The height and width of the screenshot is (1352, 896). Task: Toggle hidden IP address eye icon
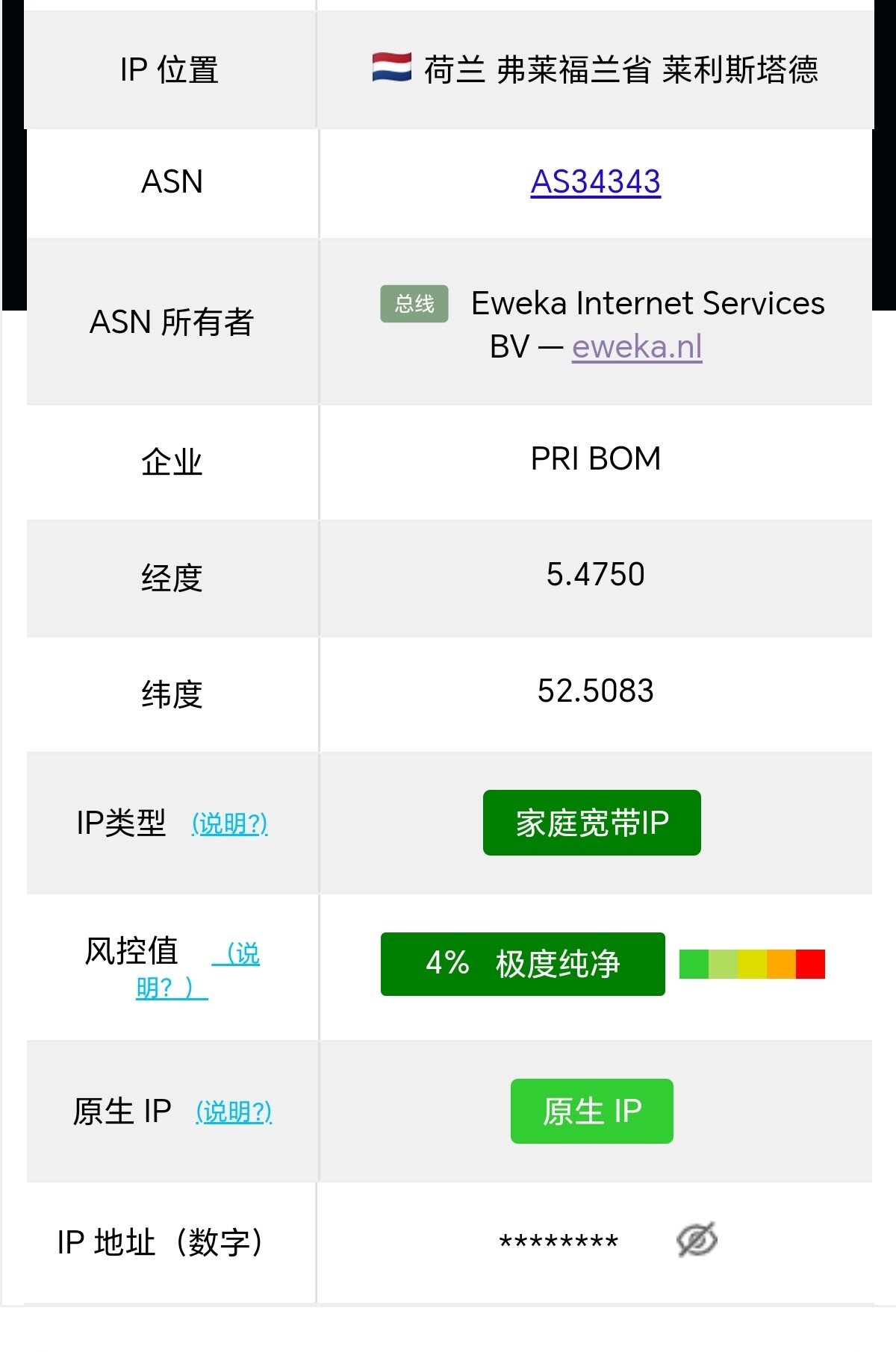tap(697, 1240)
